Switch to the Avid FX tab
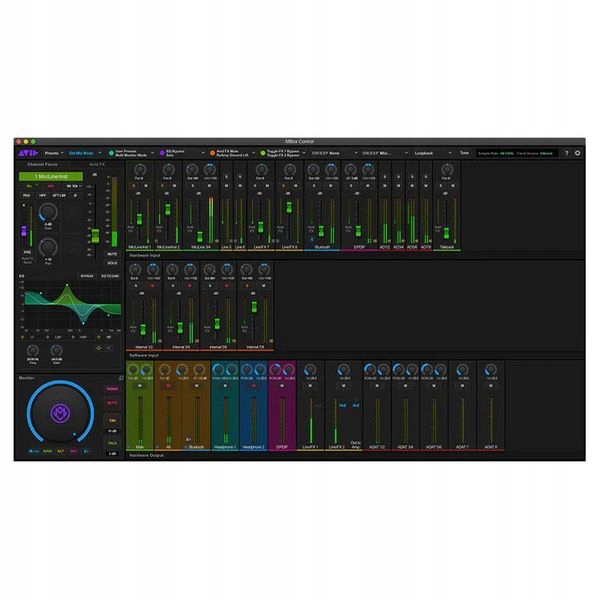This screenshot has width=600, height=600. pyautogui.click(x=97, y=164)
